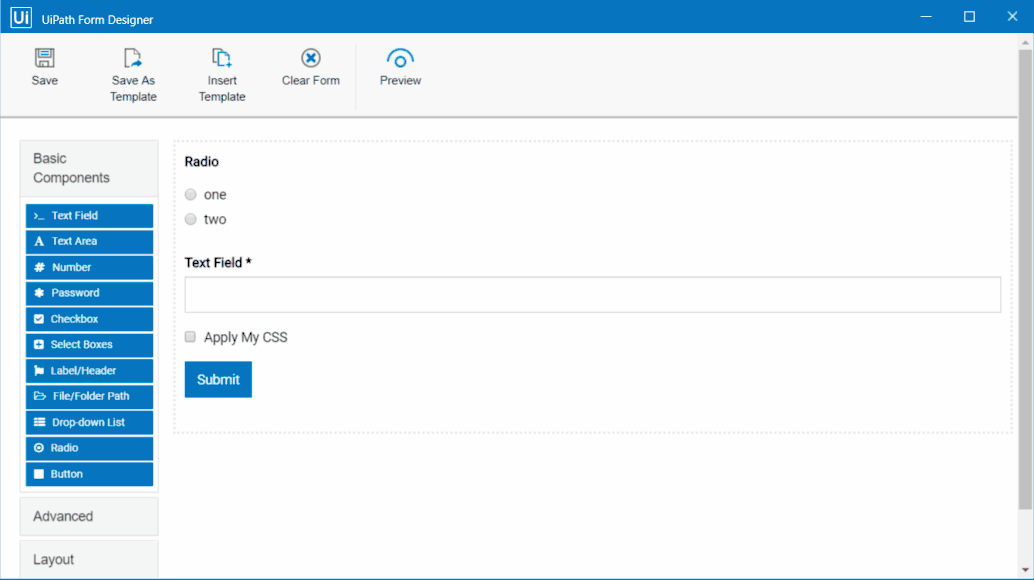Add a Number component
The image size is (1034, 580).
[x=89, y=267]
